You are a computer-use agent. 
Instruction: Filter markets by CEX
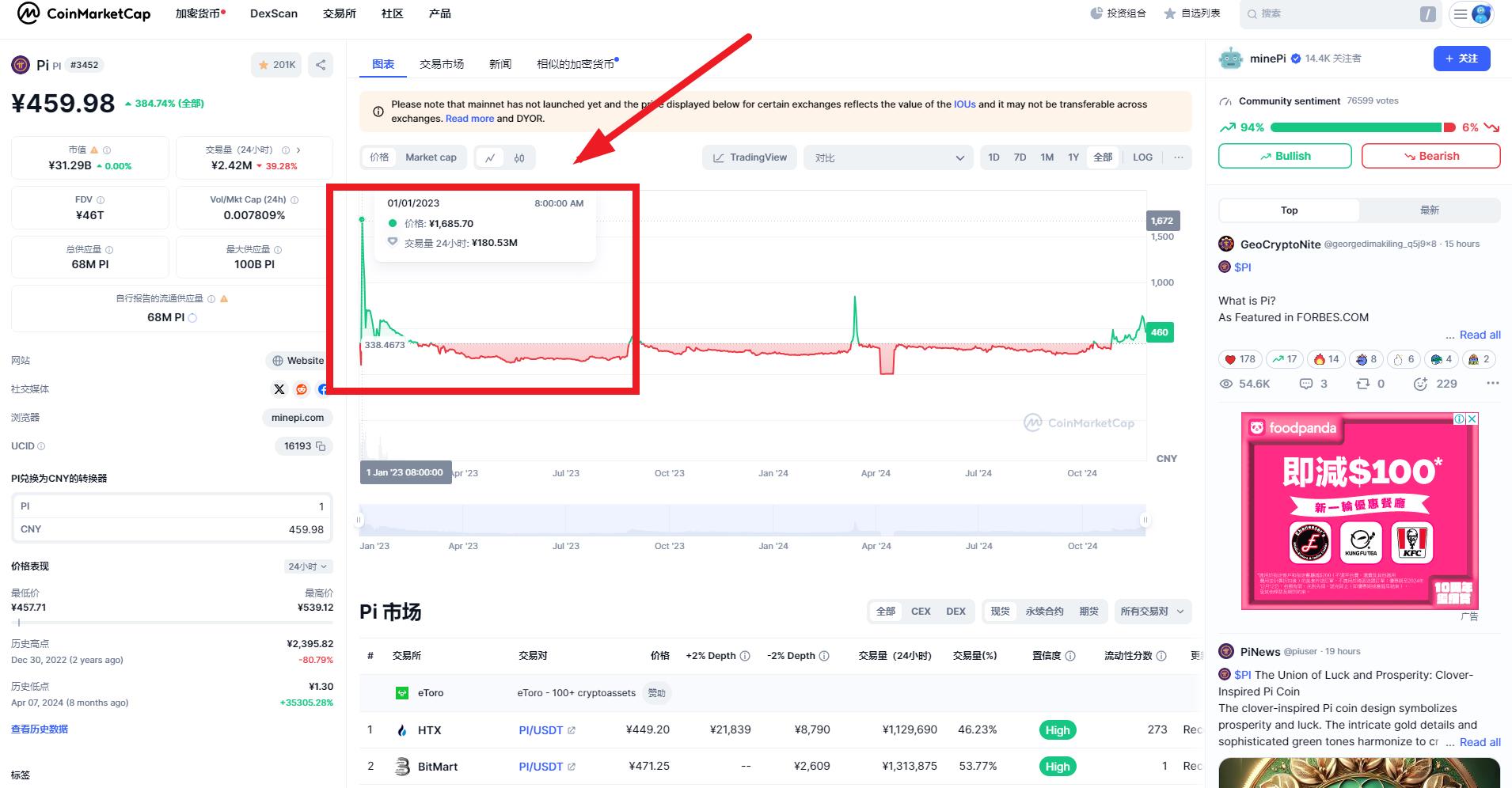[x=921, y=612]
